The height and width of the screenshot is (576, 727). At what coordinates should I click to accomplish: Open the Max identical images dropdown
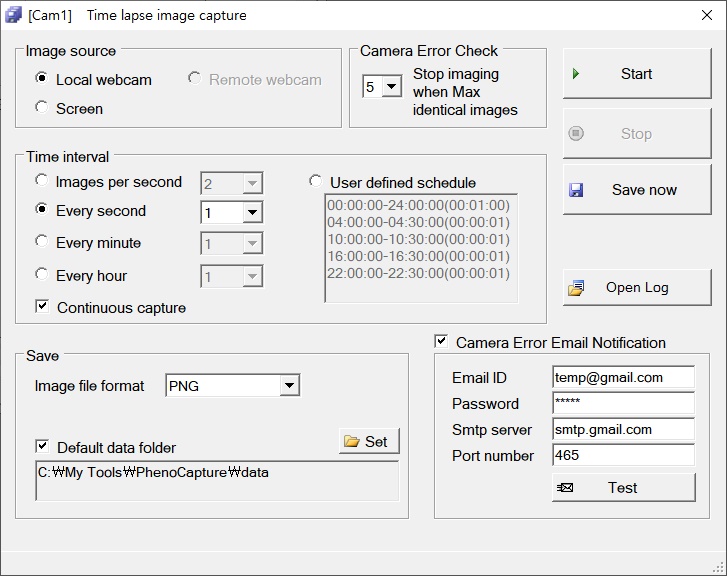(x=391, y=87)
